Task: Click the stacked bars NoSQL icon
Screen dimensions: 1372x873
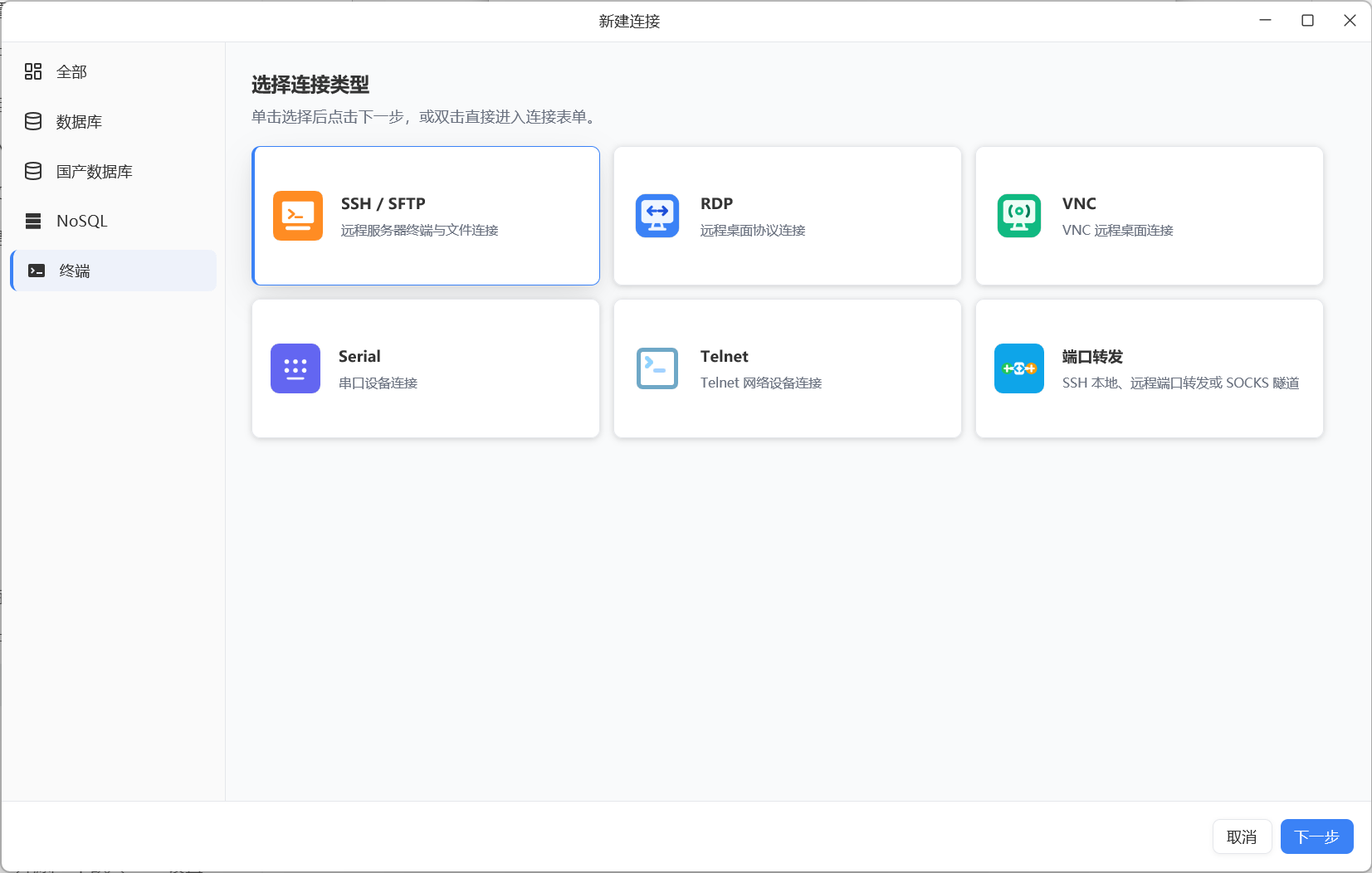Action: point(33,221)
